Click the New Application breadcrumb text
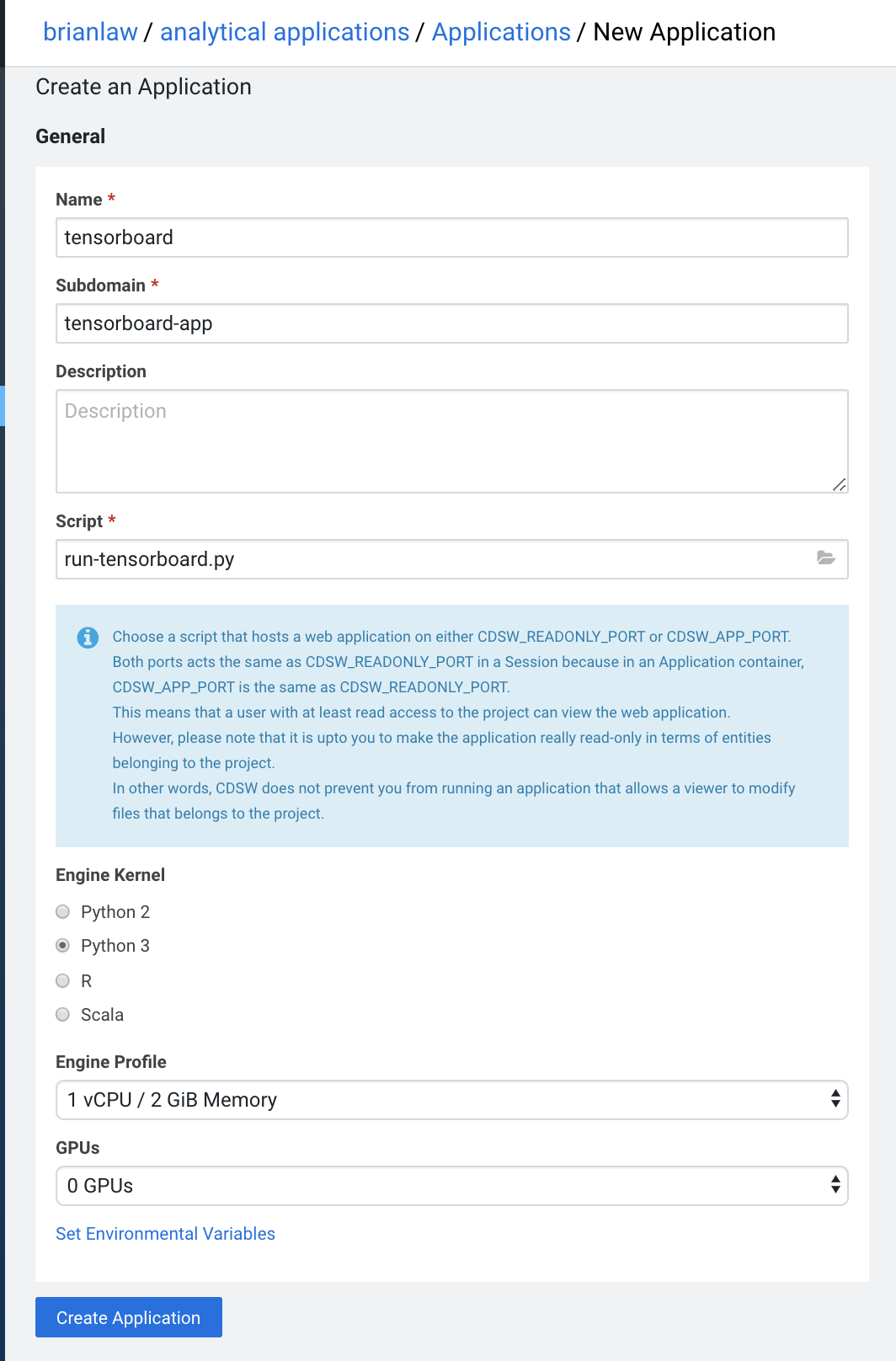Image resolution: width=896 pixels, height=1361 pixels. [684, 32]
